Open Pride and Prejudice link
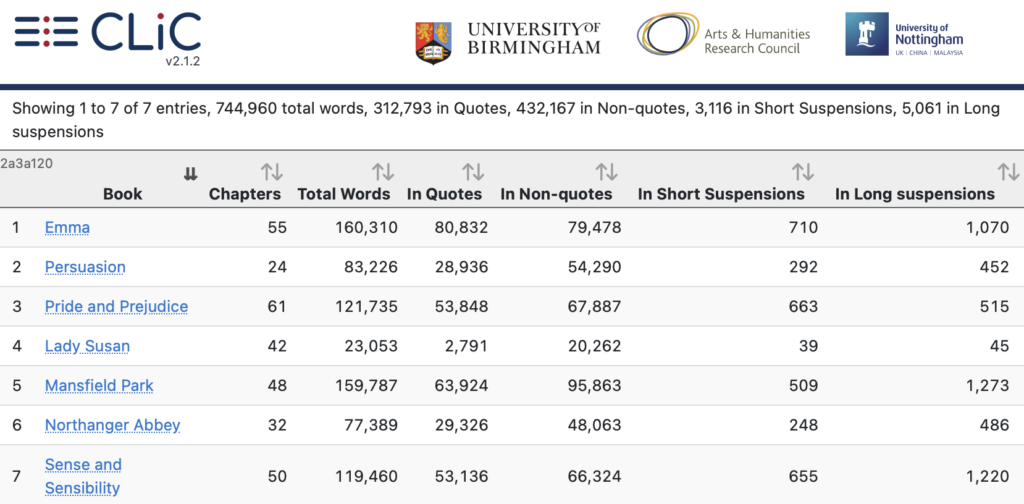This screenshot has height=504, width=1024. pos(116,306)
